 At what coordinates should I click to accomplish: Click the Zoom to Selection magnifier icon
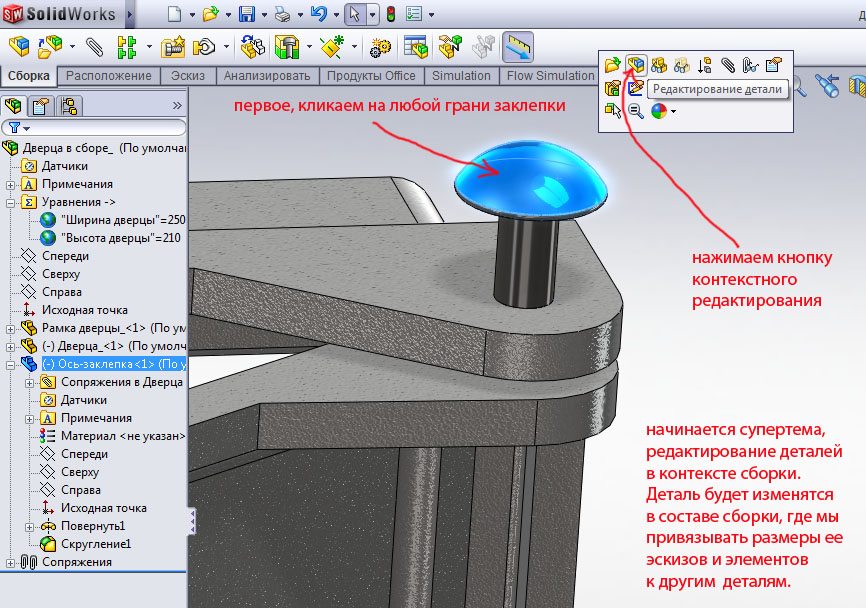point(636,111)
